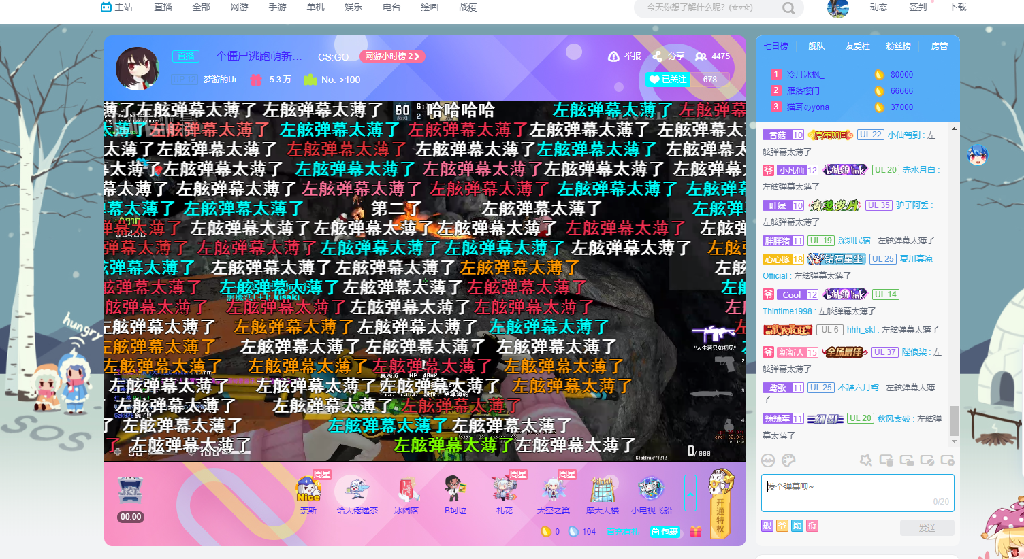Select the building gift icon
Screen dimensions: 1024x559
(x=602, y=490)
